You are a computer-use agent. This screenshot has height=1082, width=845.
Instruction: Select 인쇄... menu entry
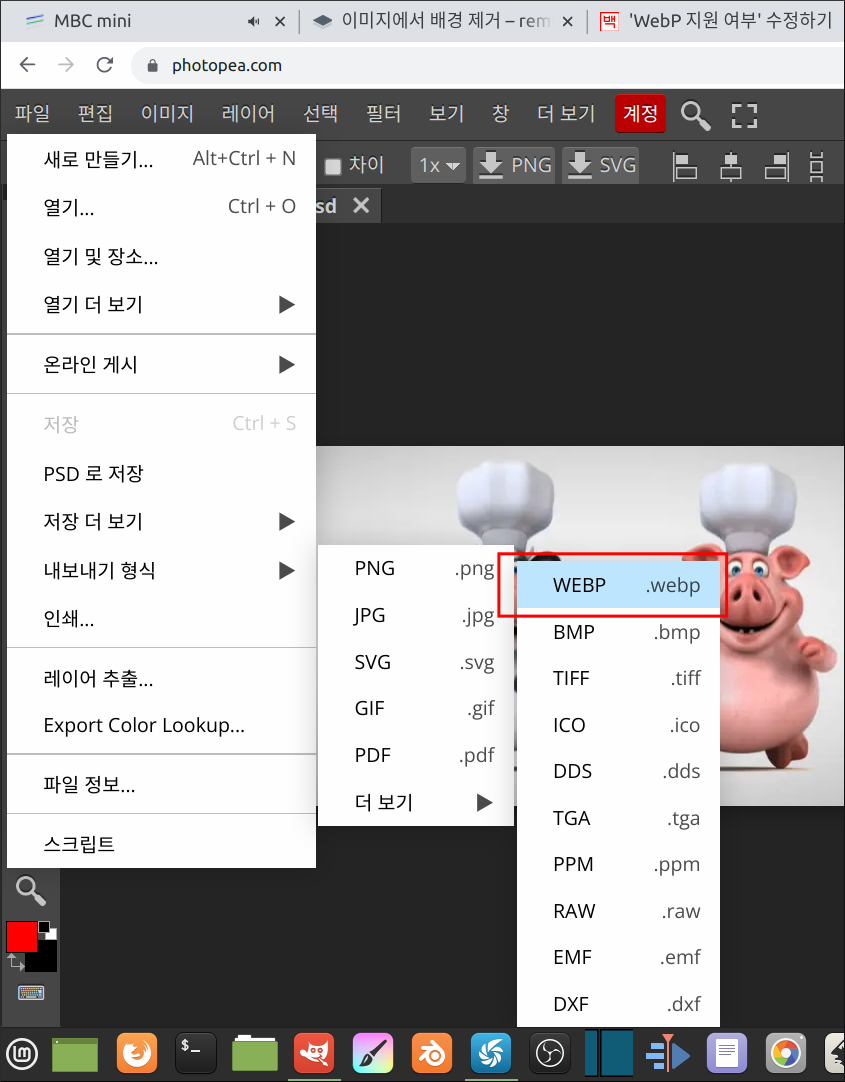161,619
